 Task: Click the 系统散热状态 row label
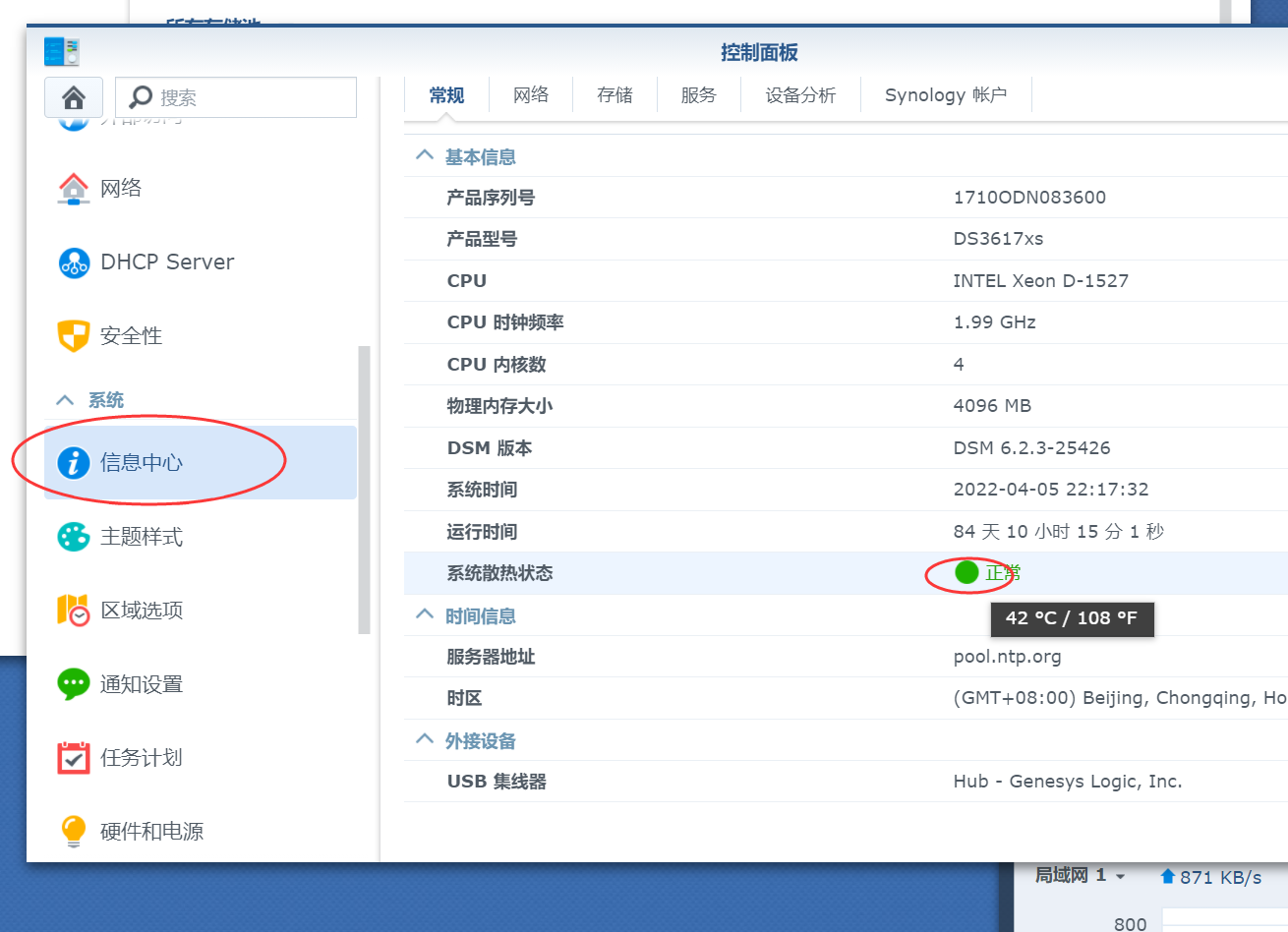click(x=499, y=573)
